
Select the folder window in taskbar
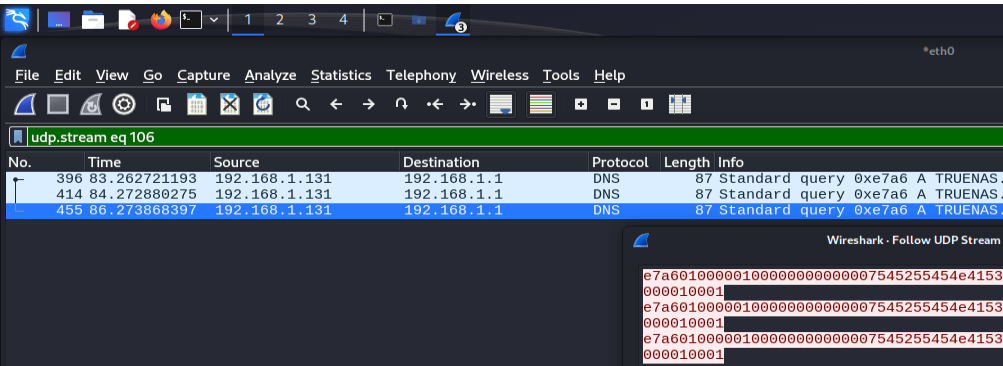(419, 20)
